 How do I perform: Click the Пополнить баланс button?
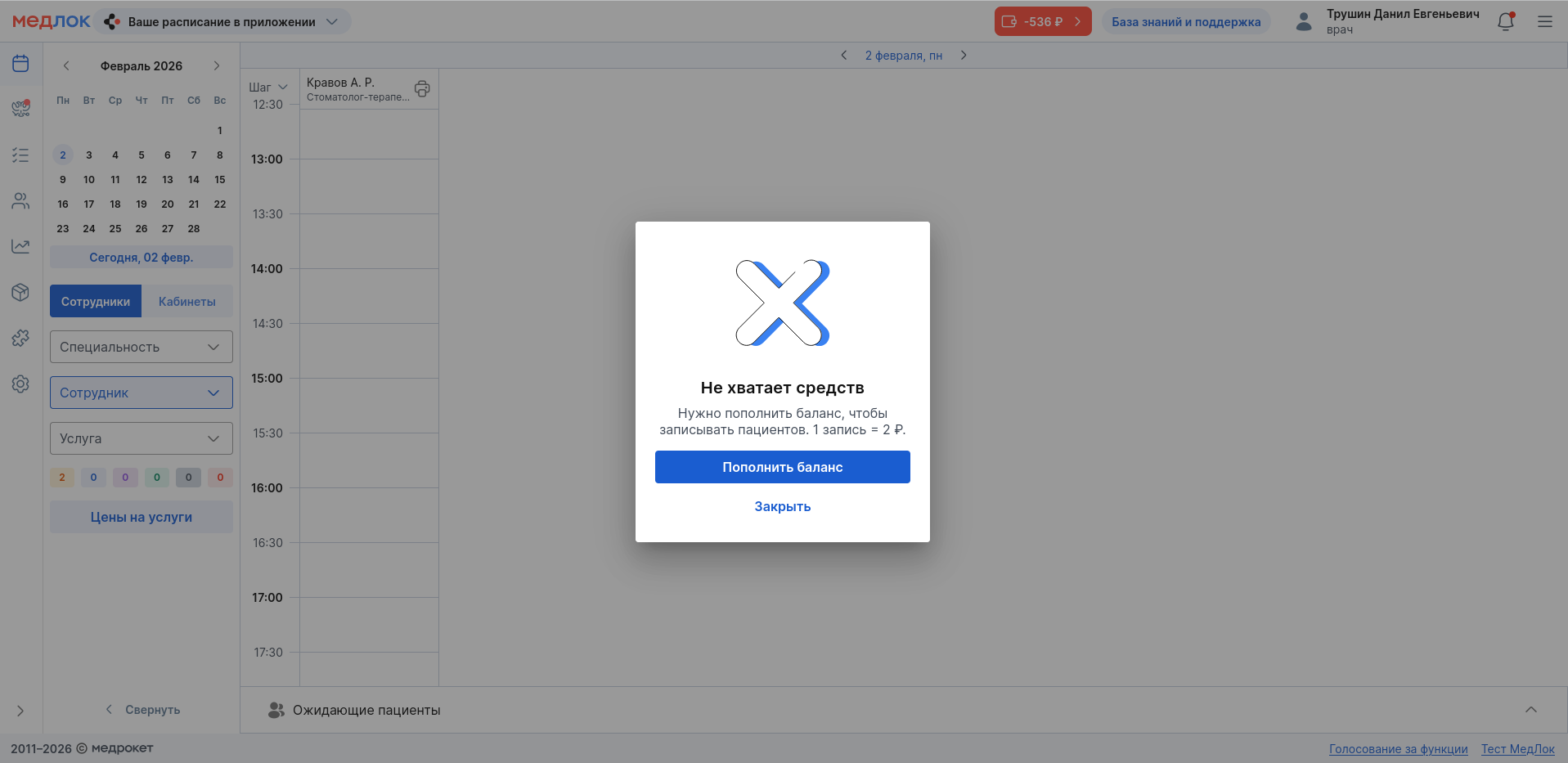[x=782, y=467]
